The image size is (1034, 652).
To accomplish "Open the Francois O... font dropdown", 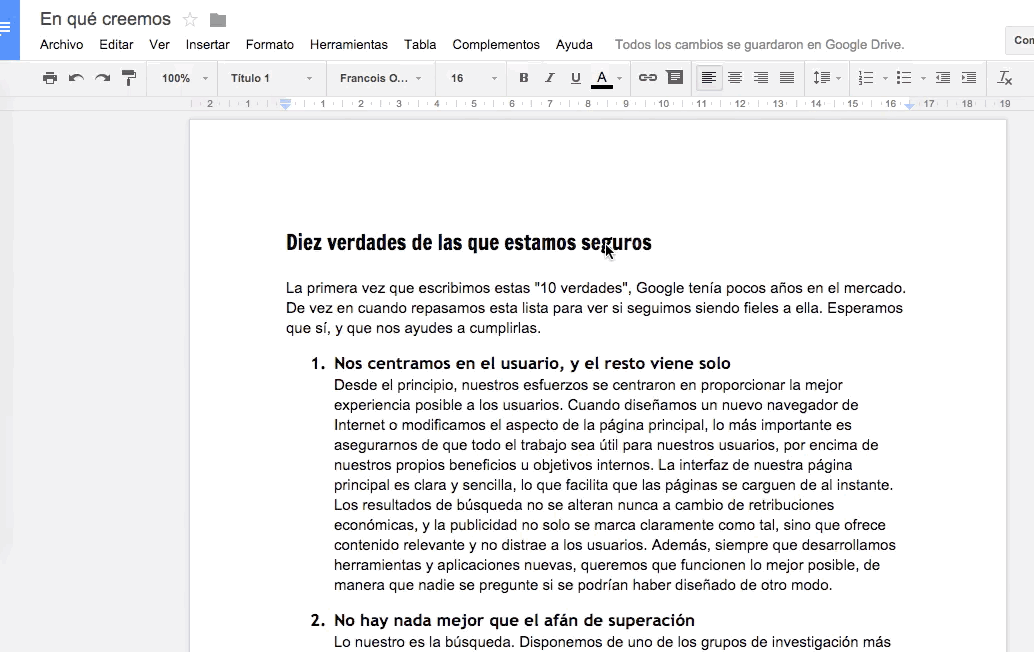I will tap(380, 78).
